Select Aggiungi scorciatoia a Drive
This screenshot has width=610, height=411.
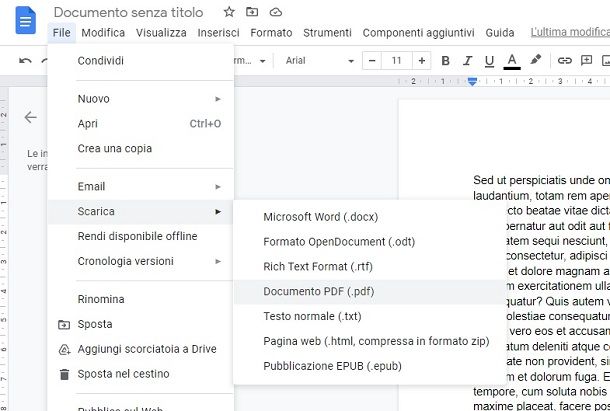141,350
